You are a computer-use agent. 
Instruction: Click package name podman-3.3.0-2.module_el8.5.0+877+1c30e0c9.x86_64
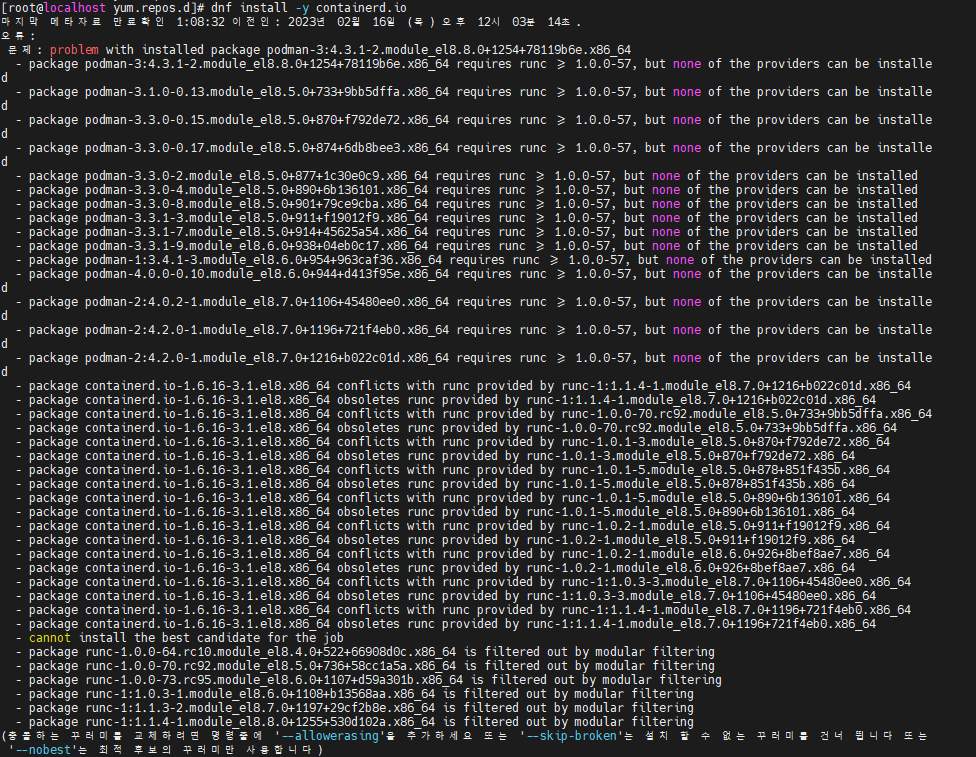[256, 176]
